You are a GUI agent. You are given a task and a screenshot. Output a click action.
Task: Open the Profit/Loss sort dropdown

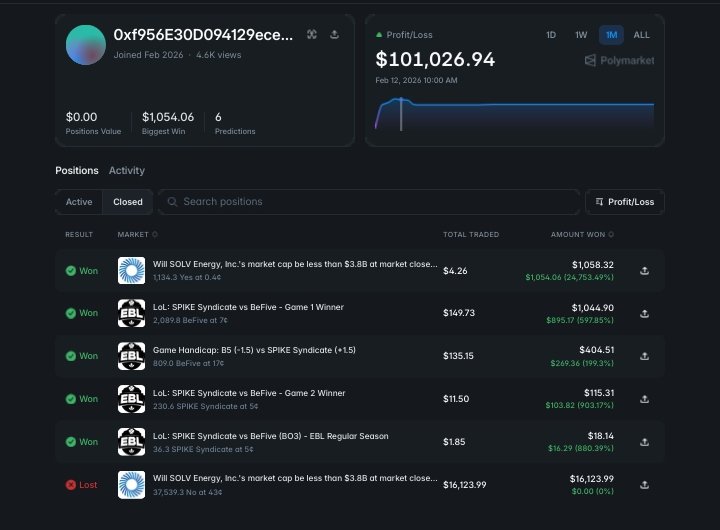tap(625, 202)
